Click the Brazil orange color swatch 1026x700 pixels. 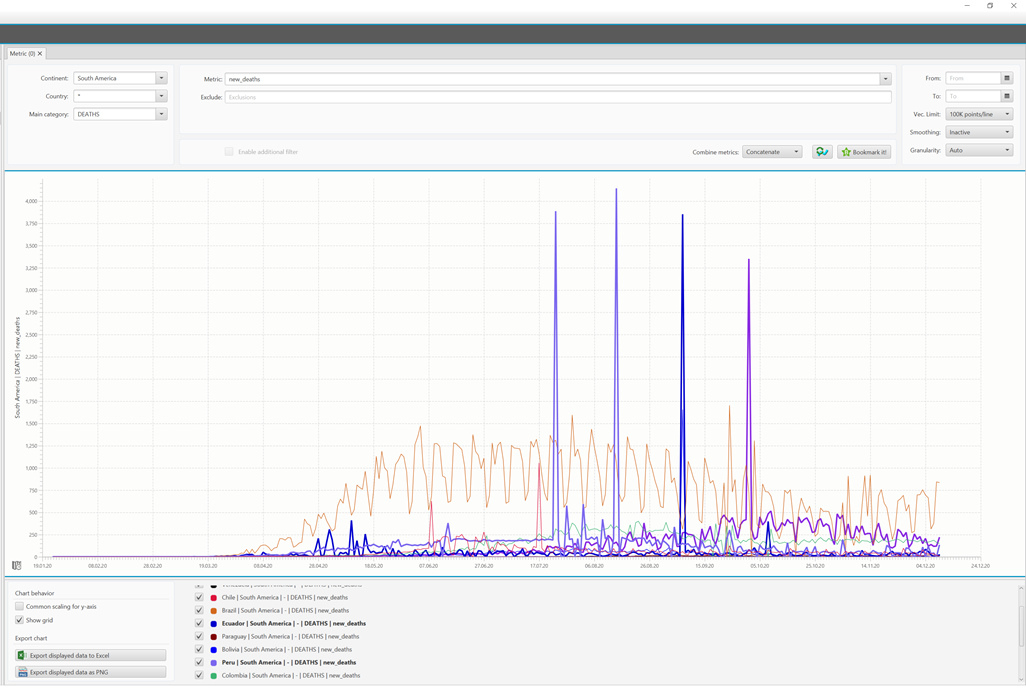tap(214, 610)
